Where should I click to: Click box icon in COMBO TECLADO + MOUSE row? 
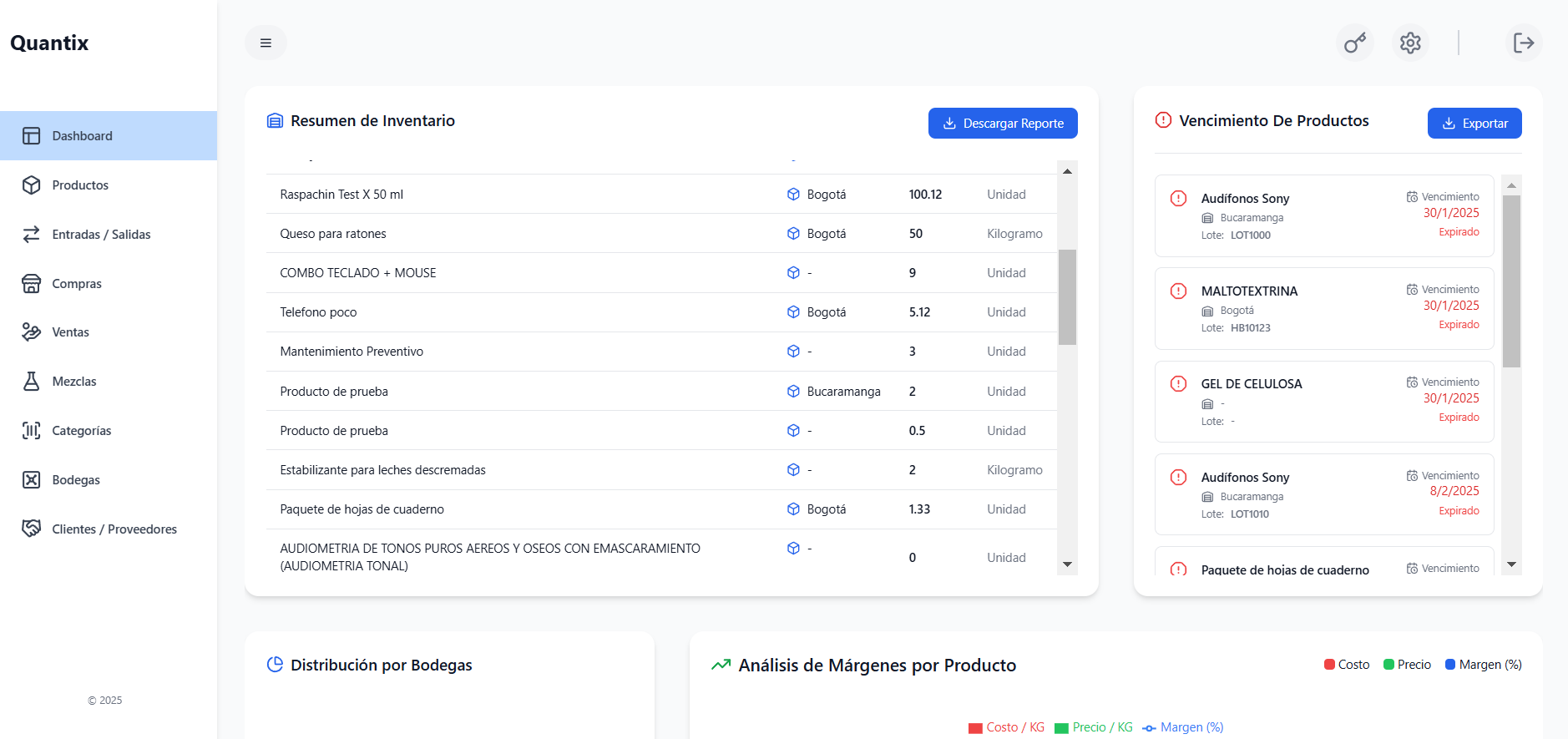pos(793,272)
